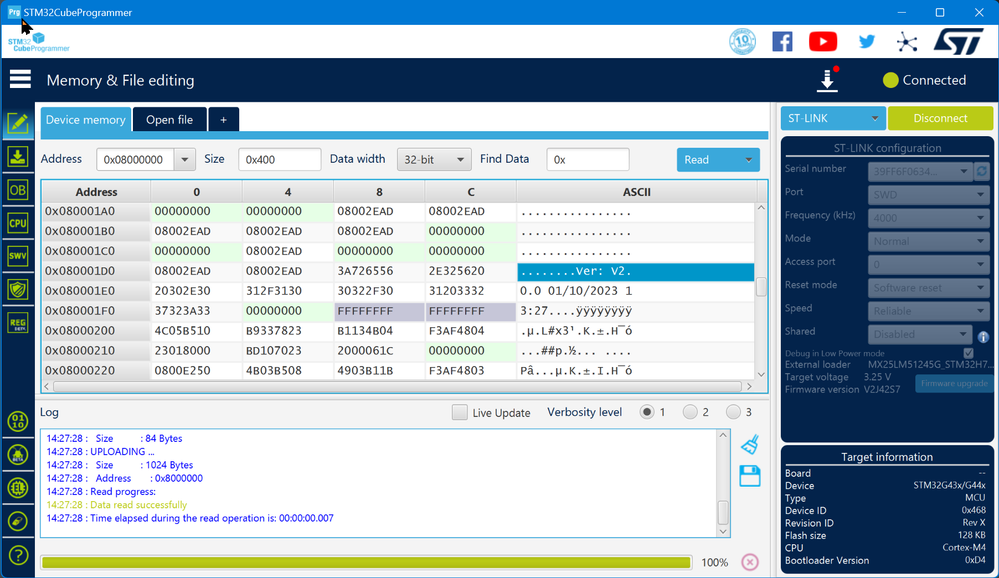
Task: Click the info icon next to Shared
Action: tap(983, 336)
